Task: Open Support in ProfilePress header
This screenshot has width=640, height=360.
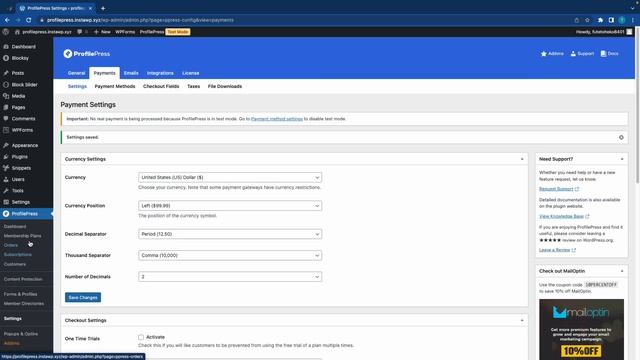Action: pyautogui.click(x=582, y=53)
